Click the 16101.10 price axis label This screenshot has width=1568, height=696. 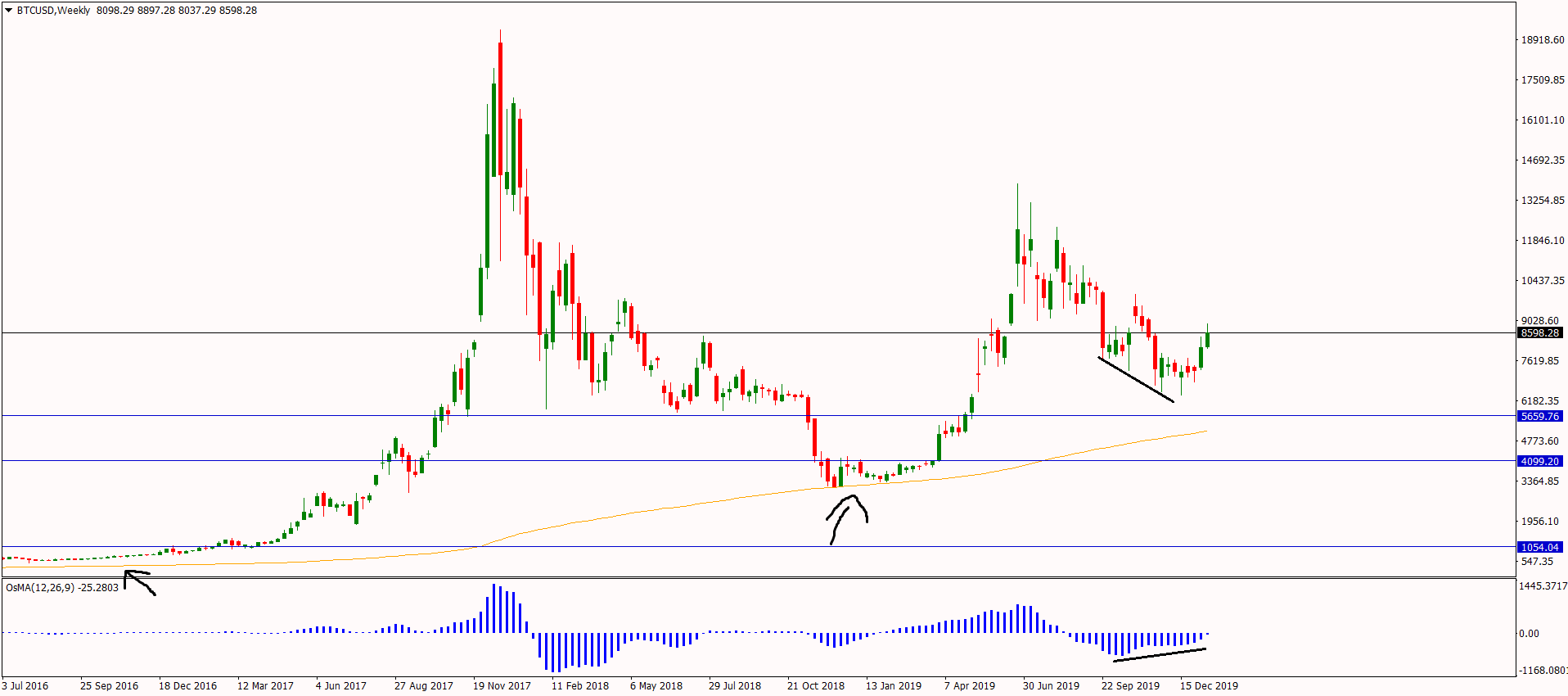pyautogui.click(x=1543, y=120)
